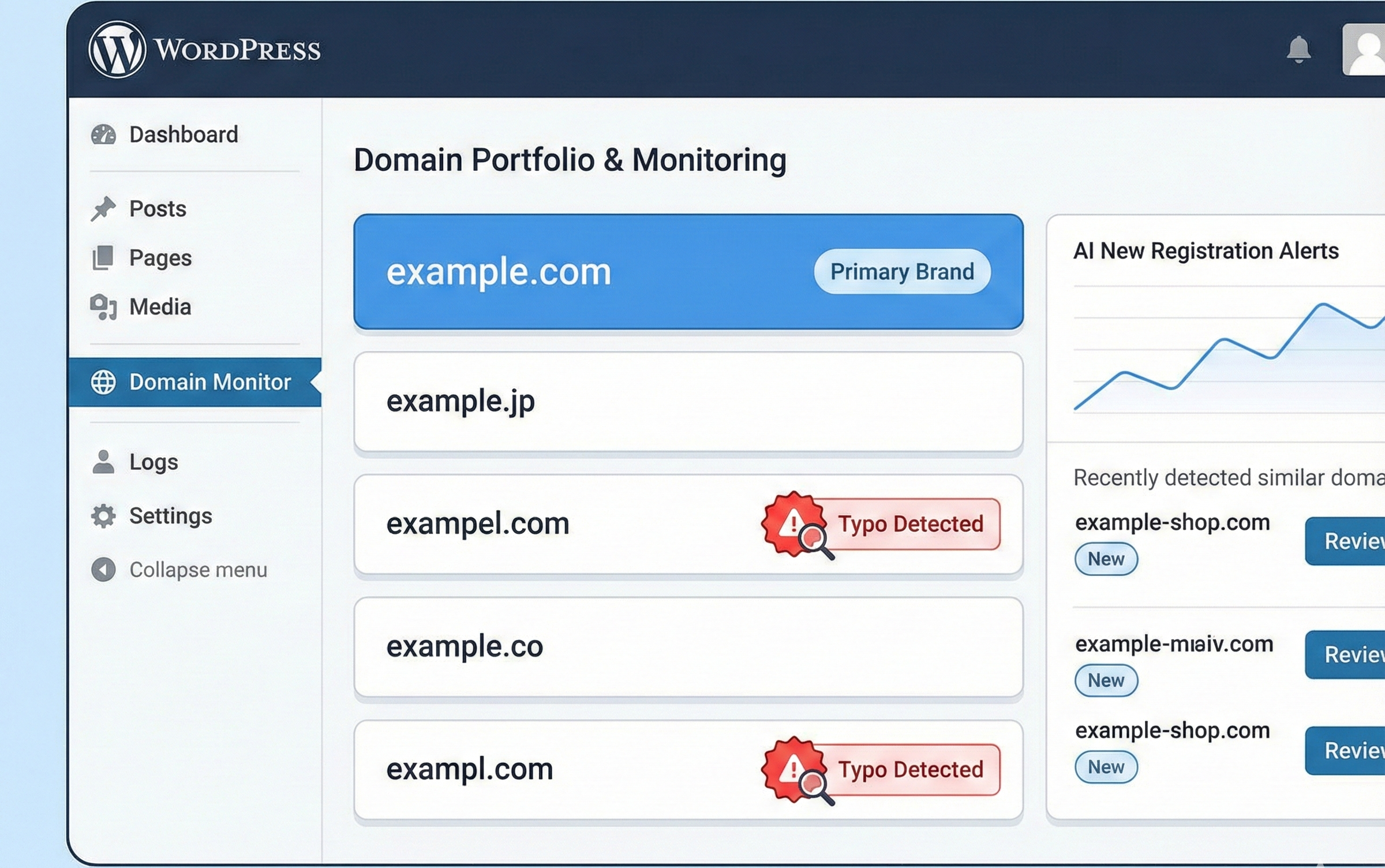Image resolution: width=1385 pixels, height=868 pixels.
Task: Click the WordPress logo icon
Action: (x=117, y=50)
